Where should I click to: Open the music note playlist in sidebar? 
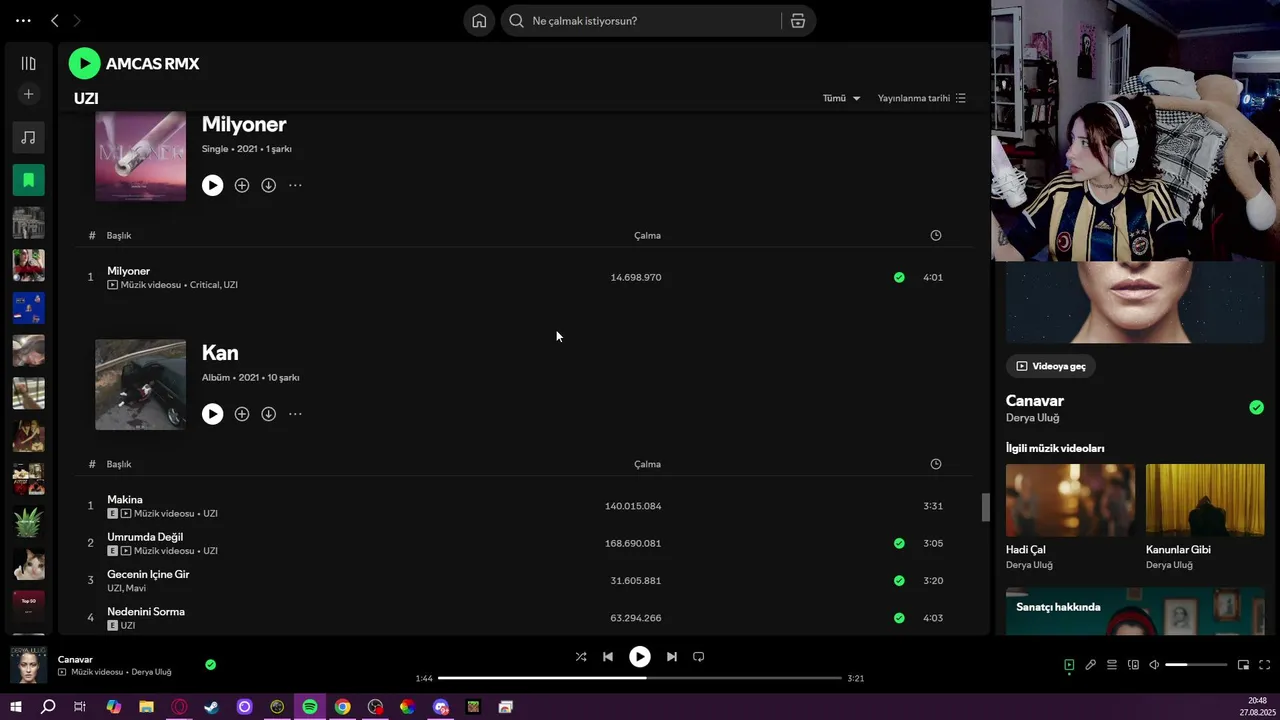[28, 137]
